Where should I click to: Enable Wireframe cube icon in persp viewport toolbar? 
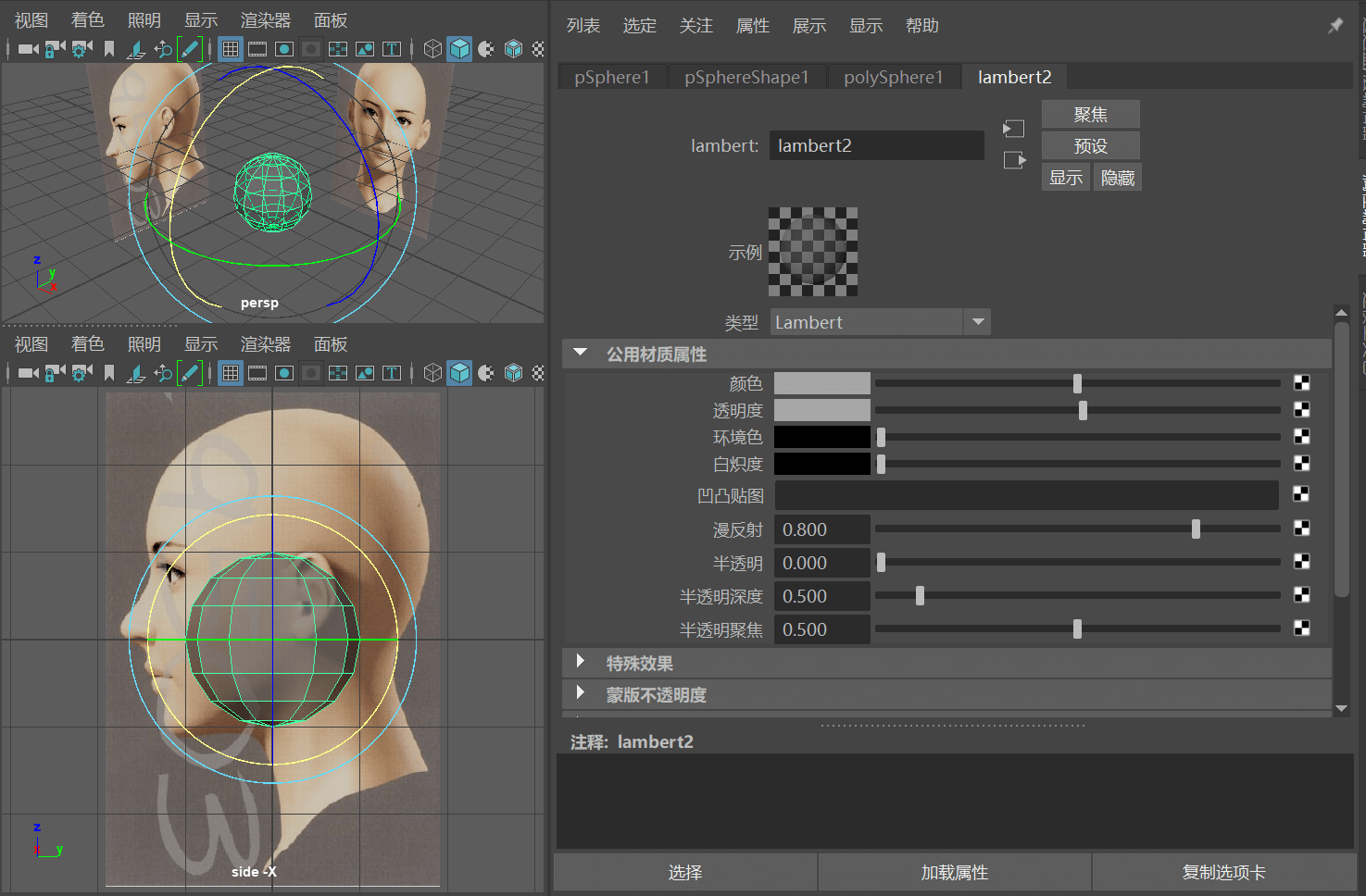[x=432, y=49]
